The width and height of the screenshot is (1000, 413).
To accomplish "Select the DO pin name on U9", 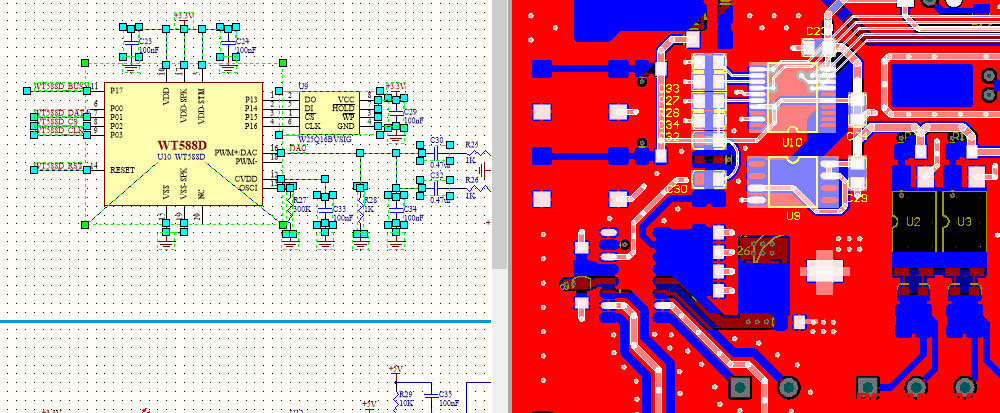I will click(310, 100).
